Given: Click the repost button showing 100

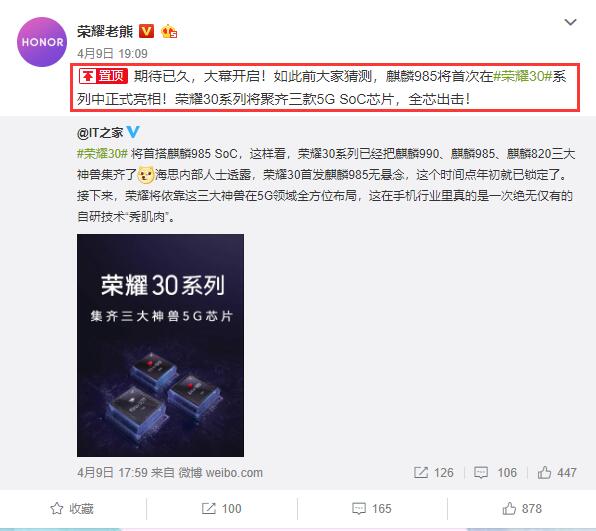Looking at the screenshot, I should coord(221,508).
